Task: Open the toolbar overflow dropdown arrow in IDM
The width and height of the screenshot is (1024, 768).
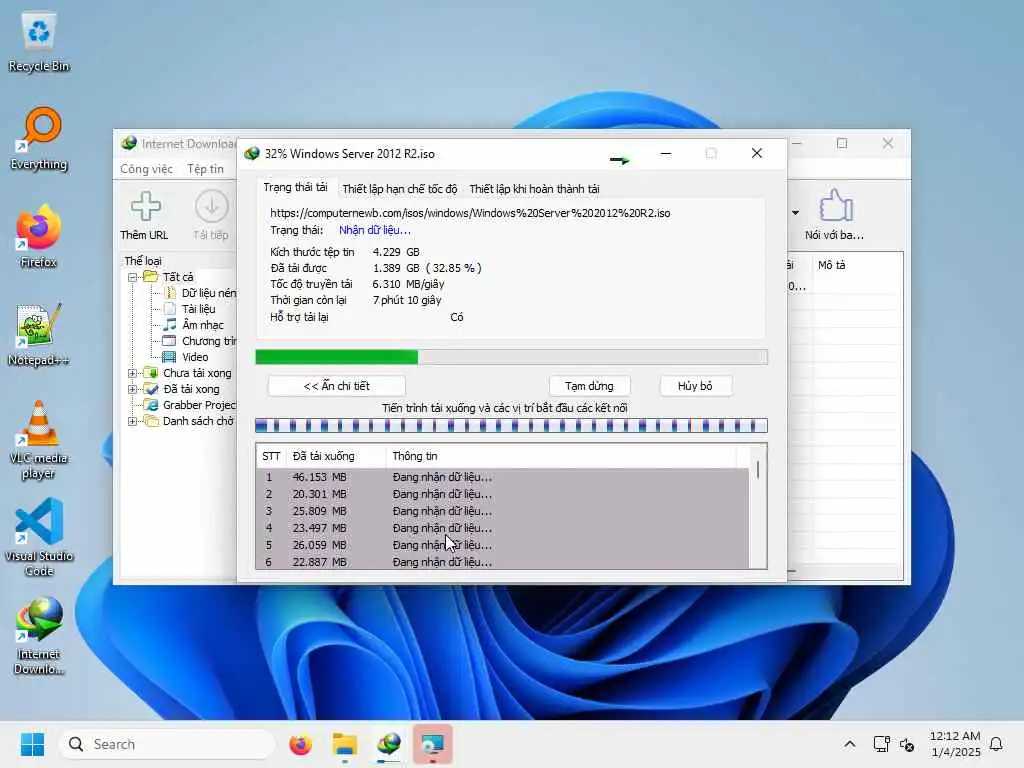Action: [795, 212]
